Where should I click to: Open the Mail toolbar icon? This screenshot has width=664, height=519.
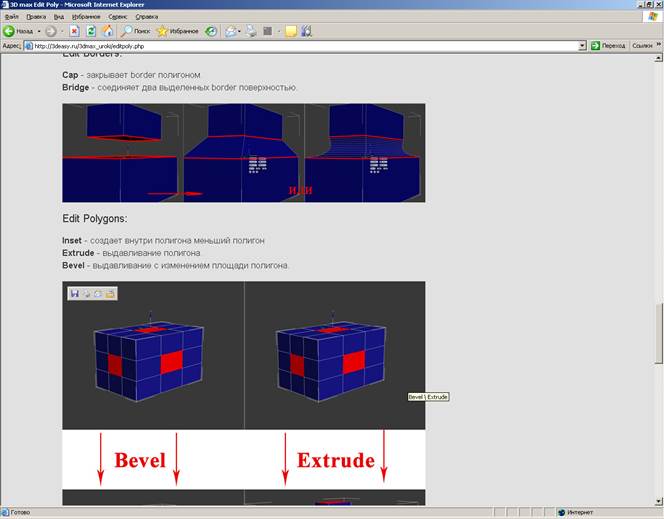point(230,31)
